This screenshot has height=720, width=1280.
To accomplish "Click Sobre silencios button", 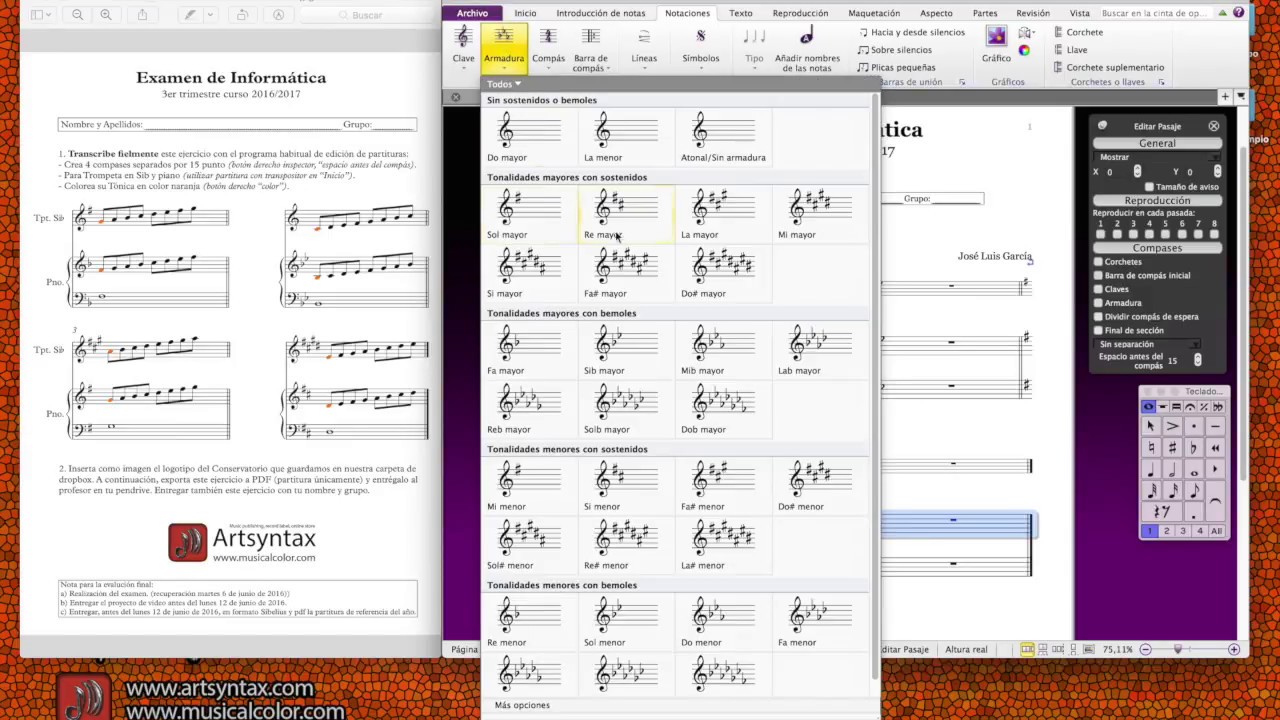I will (x=894, y=50).
